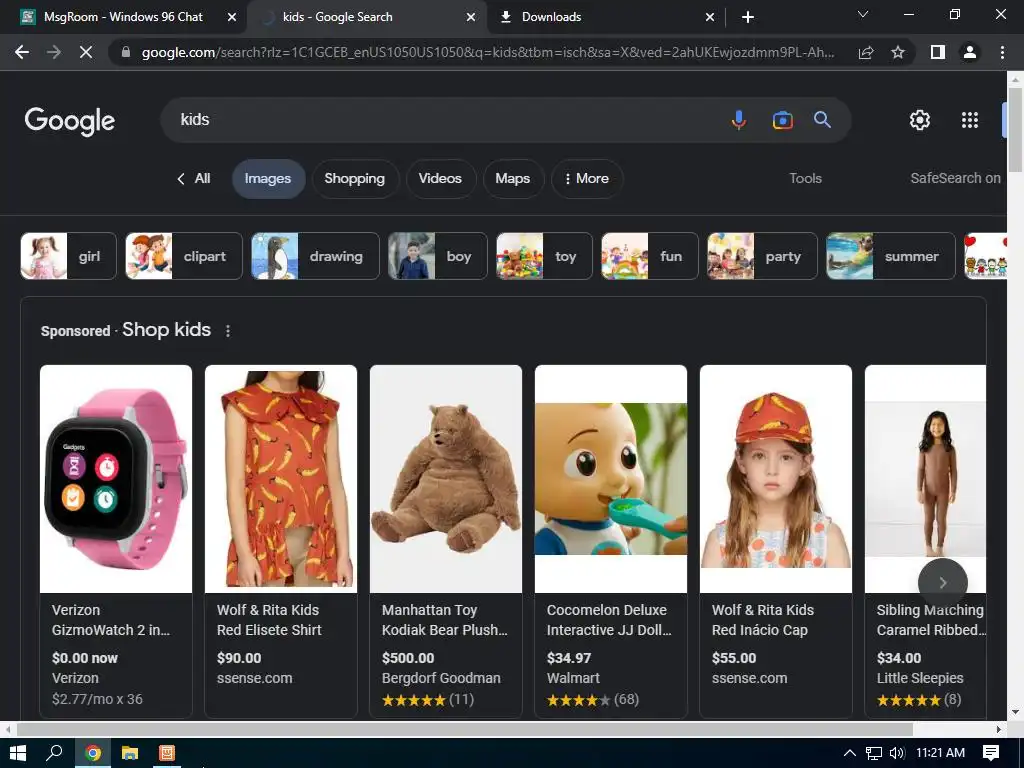Open image search Tools

(805, 178)
